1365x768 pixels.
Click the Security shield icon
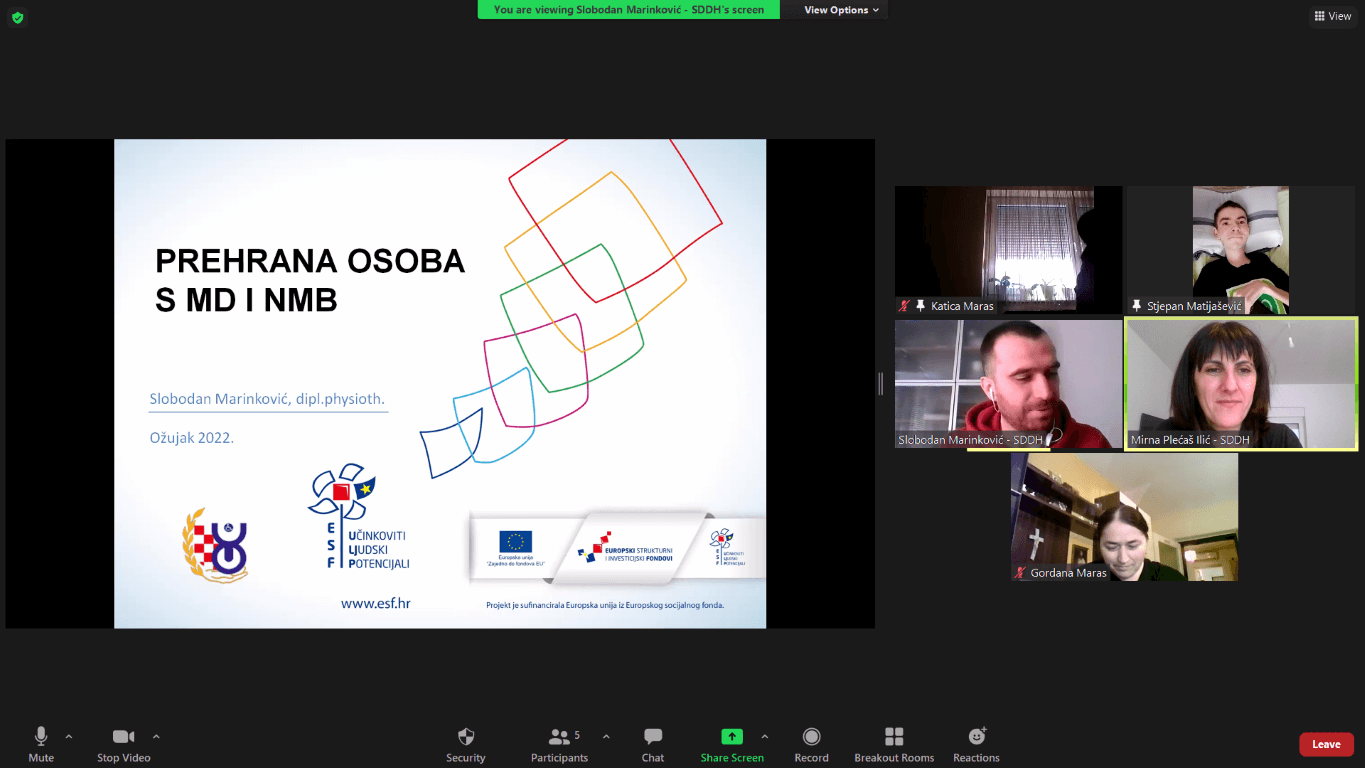tap(465, 737)
